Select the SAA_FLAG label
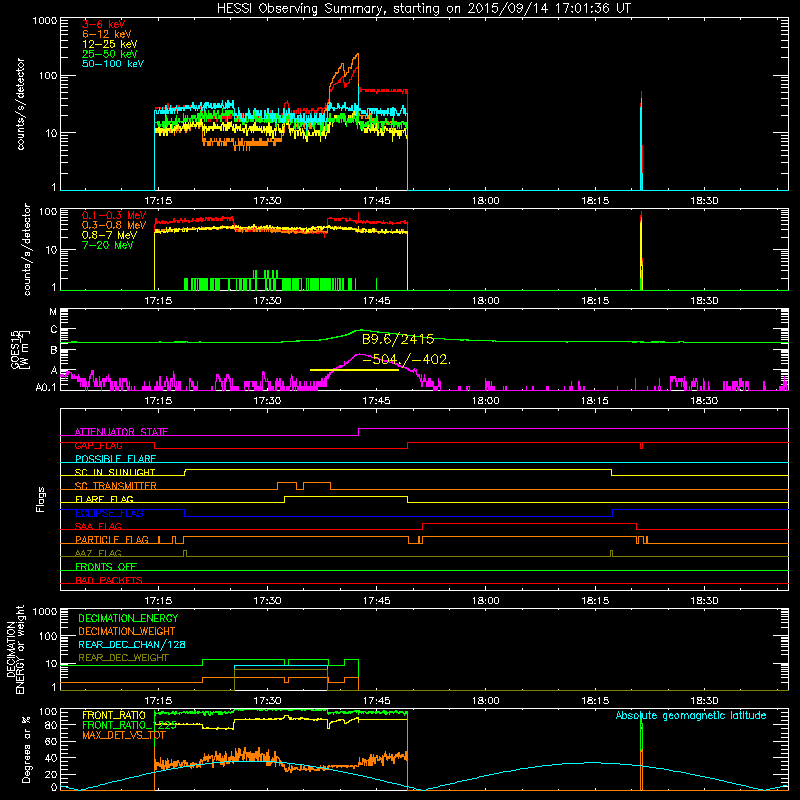 (x=98, y=526)
